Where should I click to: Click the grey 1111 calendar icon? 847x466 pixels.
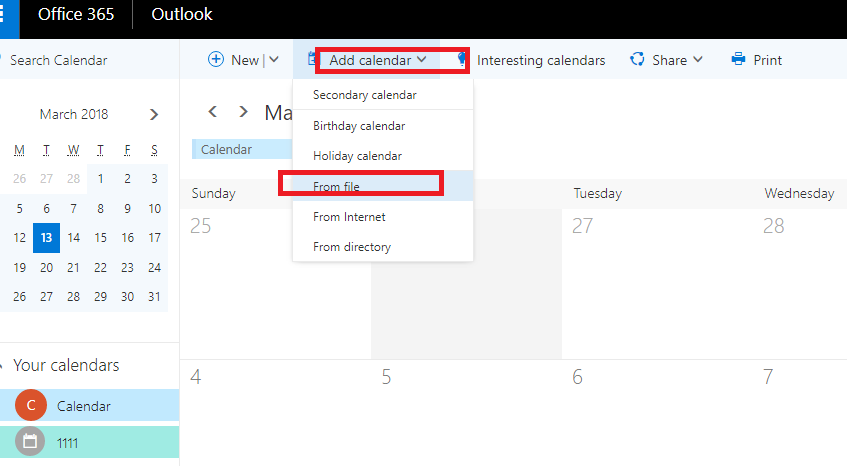click(x=30, y=442)
